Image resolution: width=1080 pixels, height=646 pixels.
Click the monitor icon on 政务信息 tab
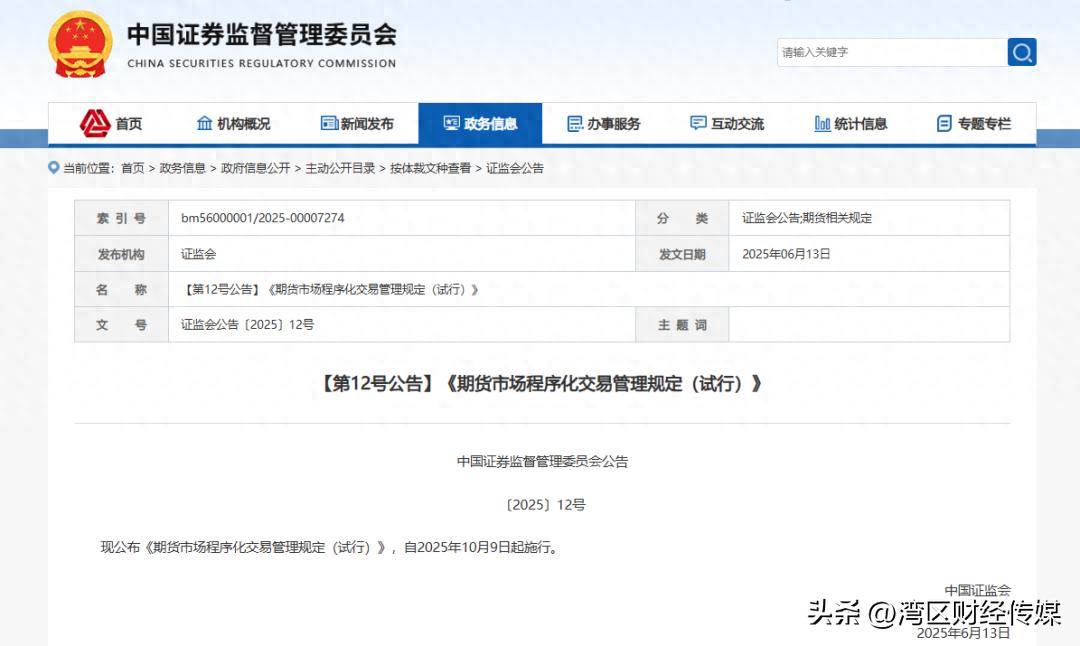pyautogui.click(x=452, y=123)
